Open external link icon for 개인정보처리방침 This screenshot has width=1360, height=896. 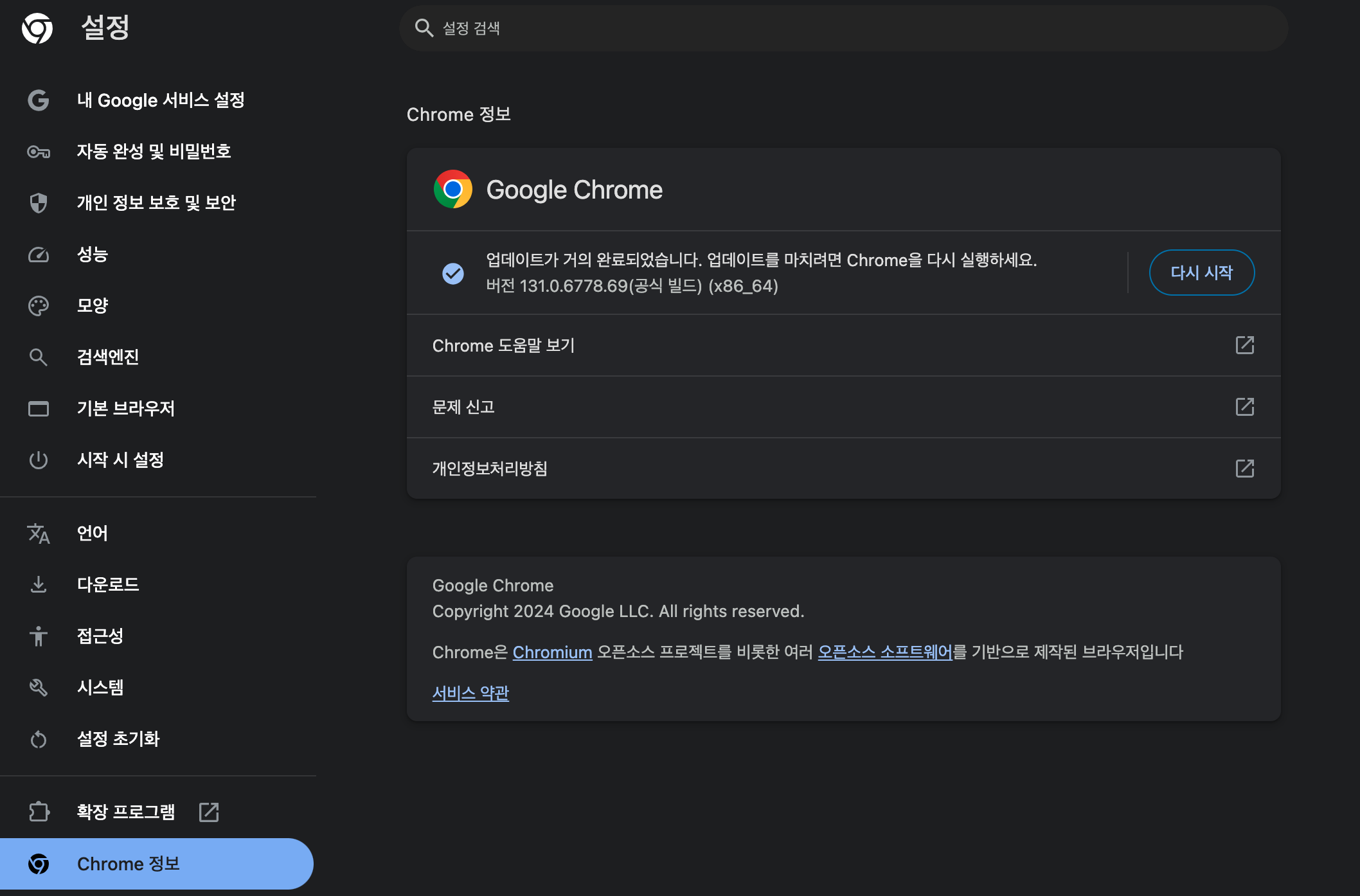pyautogui.click(x=1244, y=469)
